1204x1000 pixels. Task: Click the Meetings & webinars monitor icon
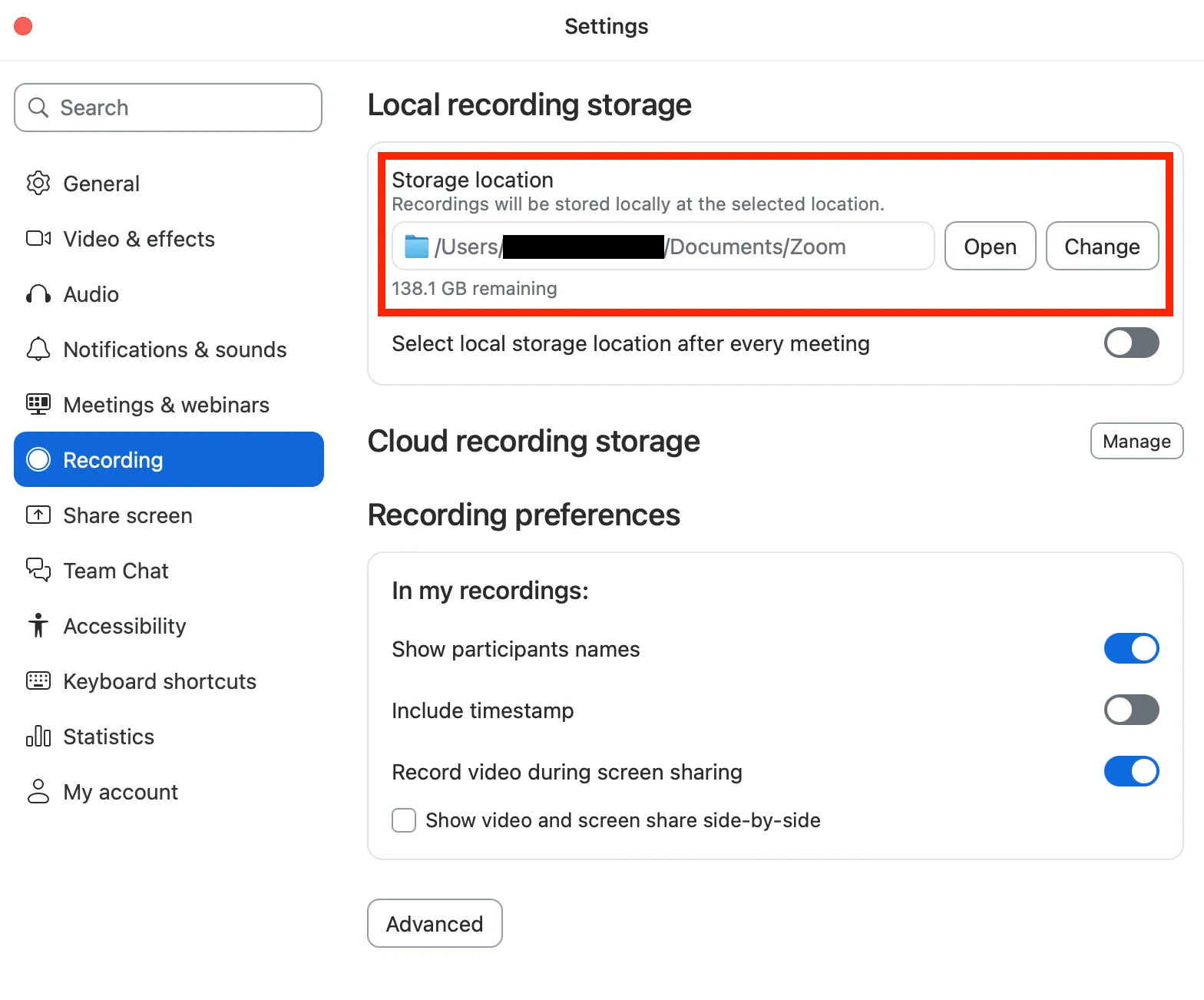pyautogui.click(x=38, y=405)
